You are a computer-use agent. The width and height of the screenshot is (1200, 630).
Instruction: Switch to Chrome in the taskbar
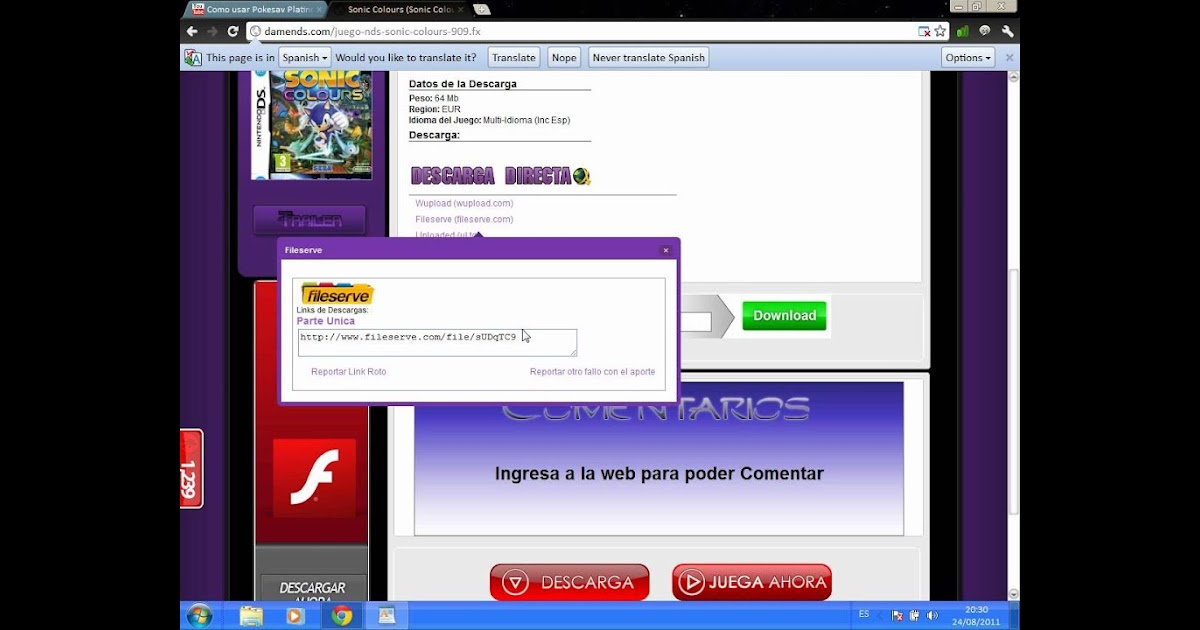[342, 616]
